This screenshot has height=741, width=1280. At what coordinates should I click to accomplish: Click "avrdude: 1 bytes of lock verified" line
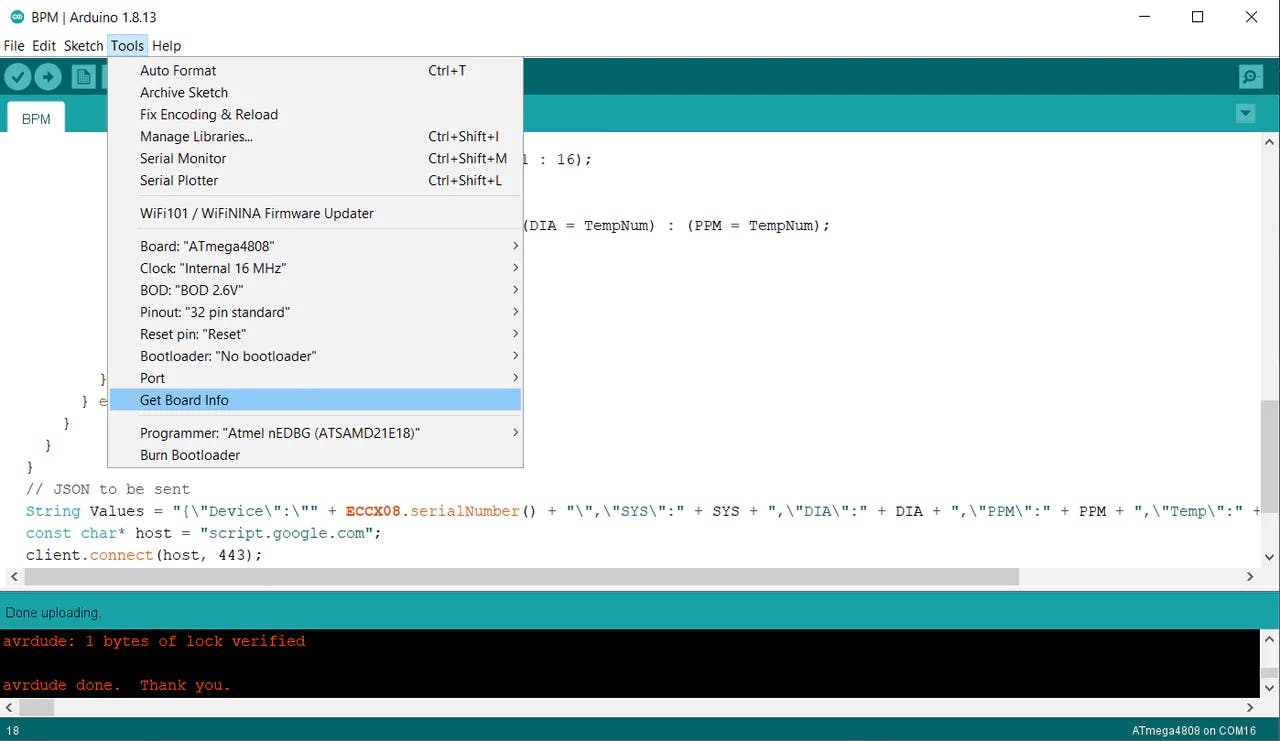point(154,641)
